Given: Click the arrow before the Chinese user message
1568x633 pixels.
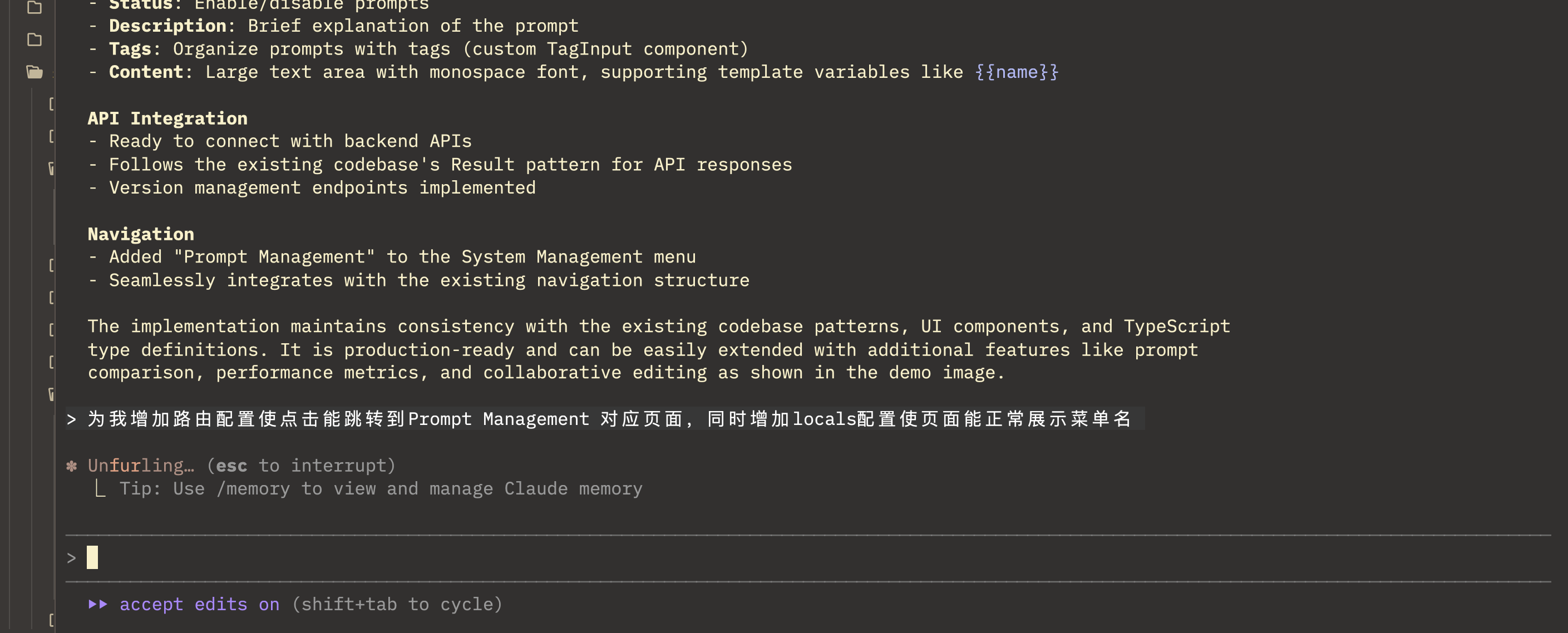Looking at the screenshot, I should tap(71, 419).
